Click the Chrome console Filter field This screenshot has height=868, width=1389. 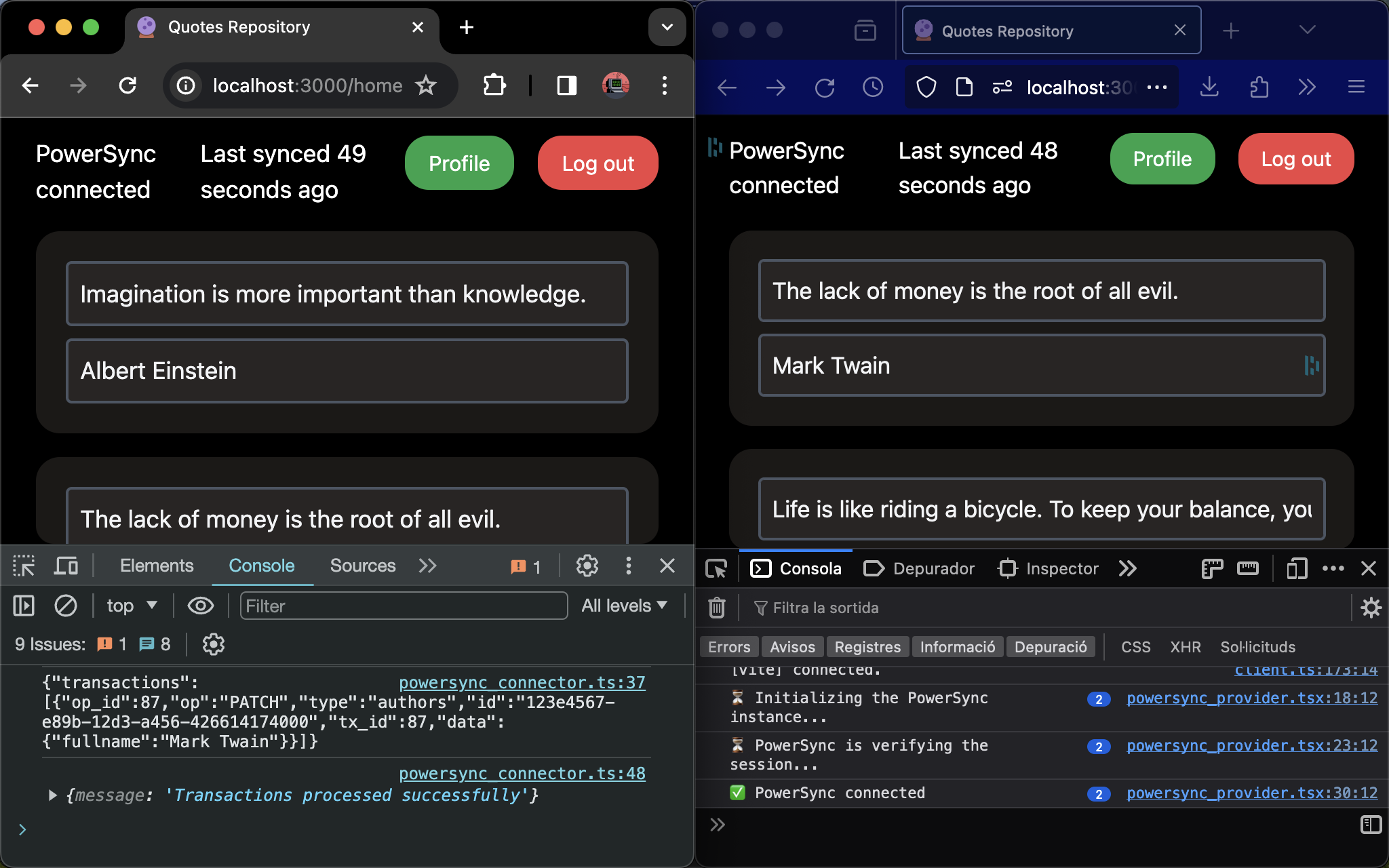(x=404, y=606)
